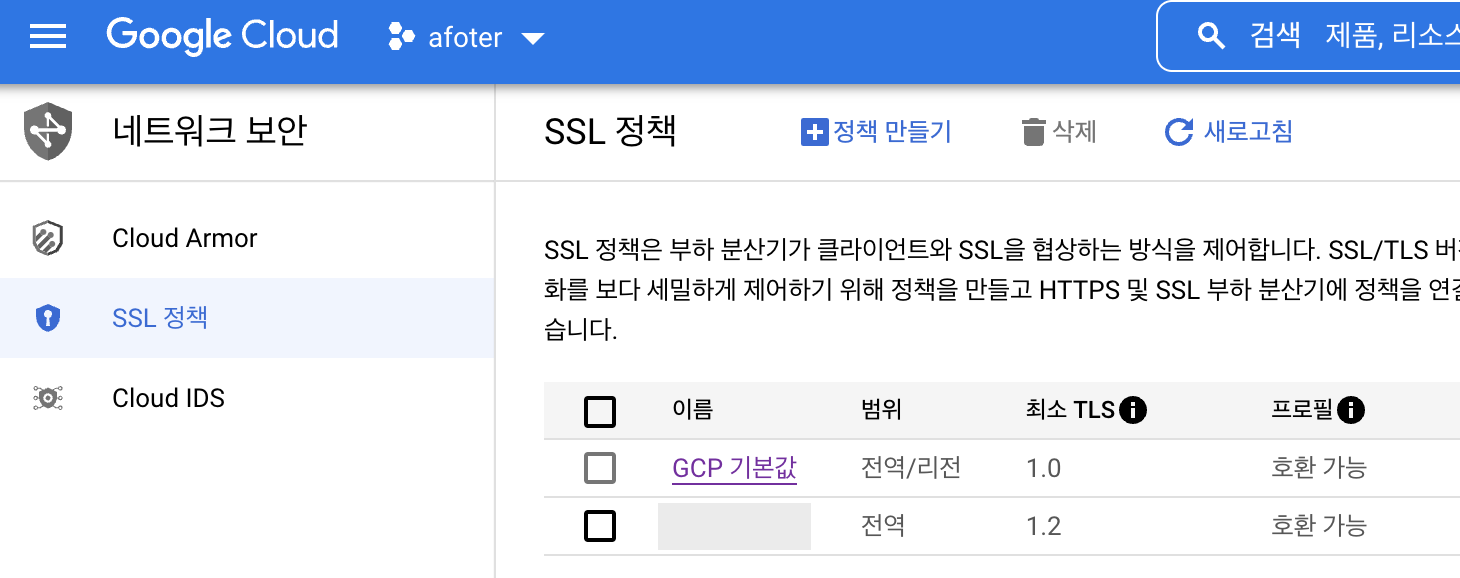Image resolution: width=1460 pixels, height=578 pixels.
Task: Check the TLS 1.2 policy row checkbox
Action: [x=600, y=526]
